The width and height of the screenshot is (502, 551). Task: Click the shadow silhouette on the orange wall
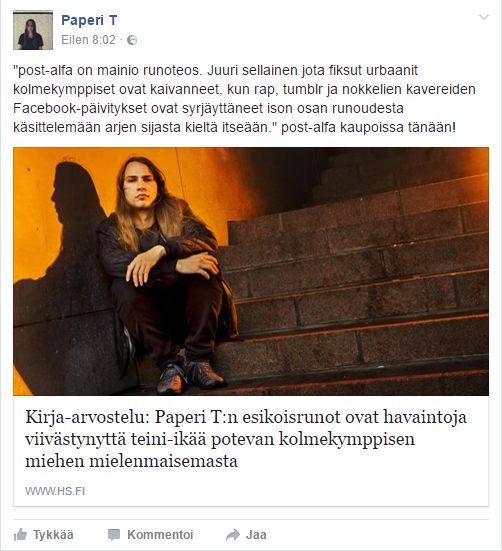(70, 225)
